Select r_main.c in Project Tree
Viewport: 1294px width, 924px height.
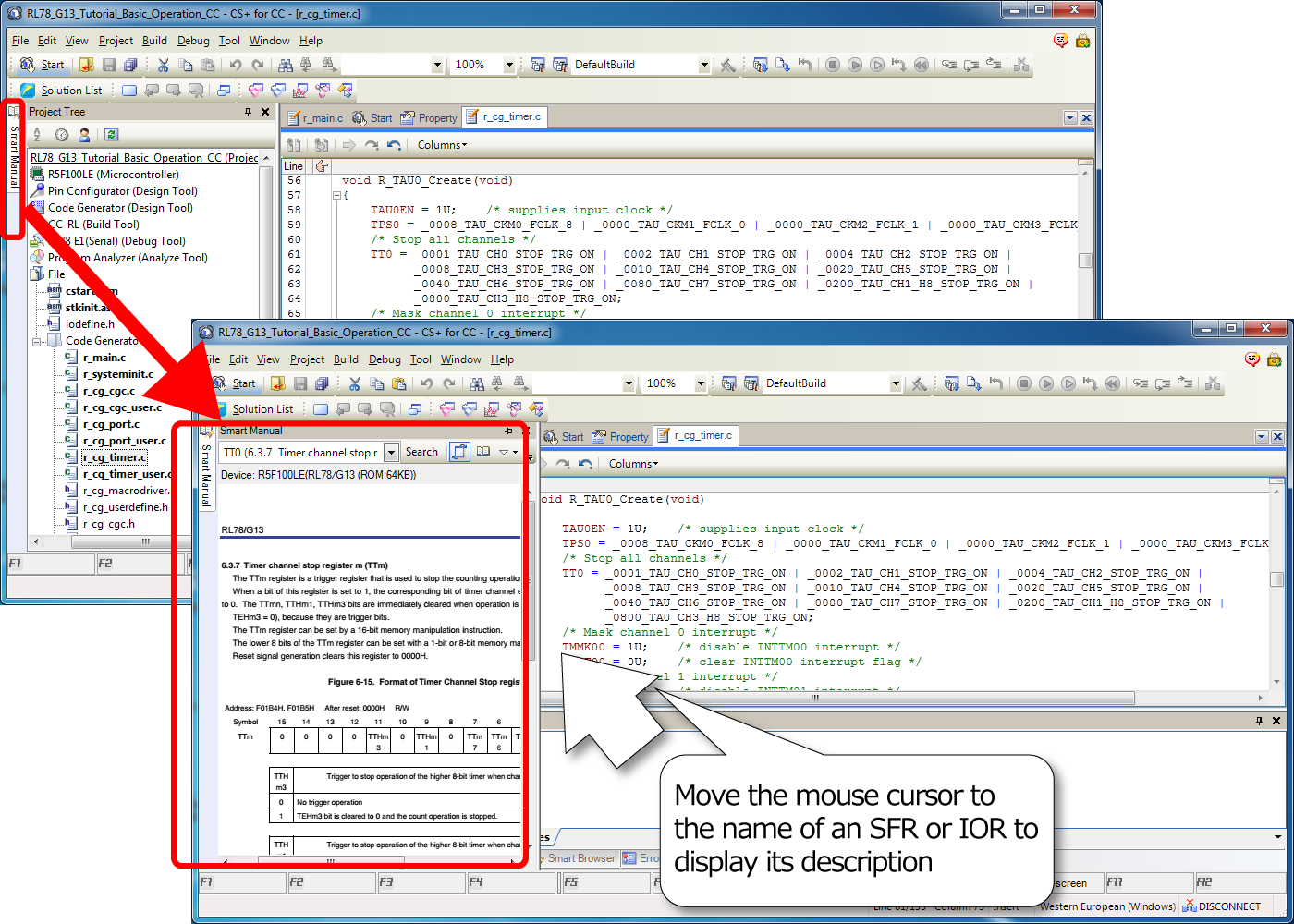click(104, 358)
